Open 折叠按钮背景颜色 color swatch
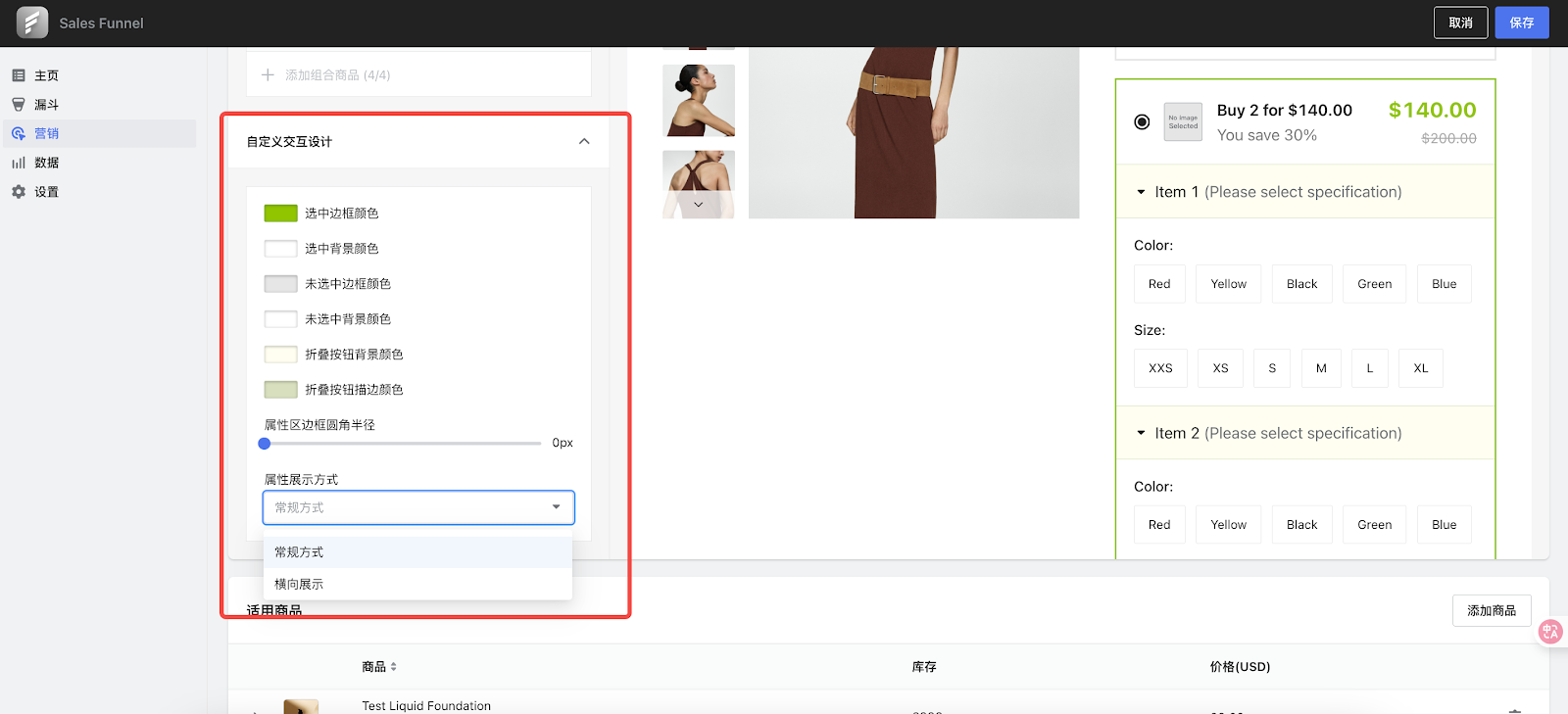This screenshot has width=1568, height=714. point(281,355)
